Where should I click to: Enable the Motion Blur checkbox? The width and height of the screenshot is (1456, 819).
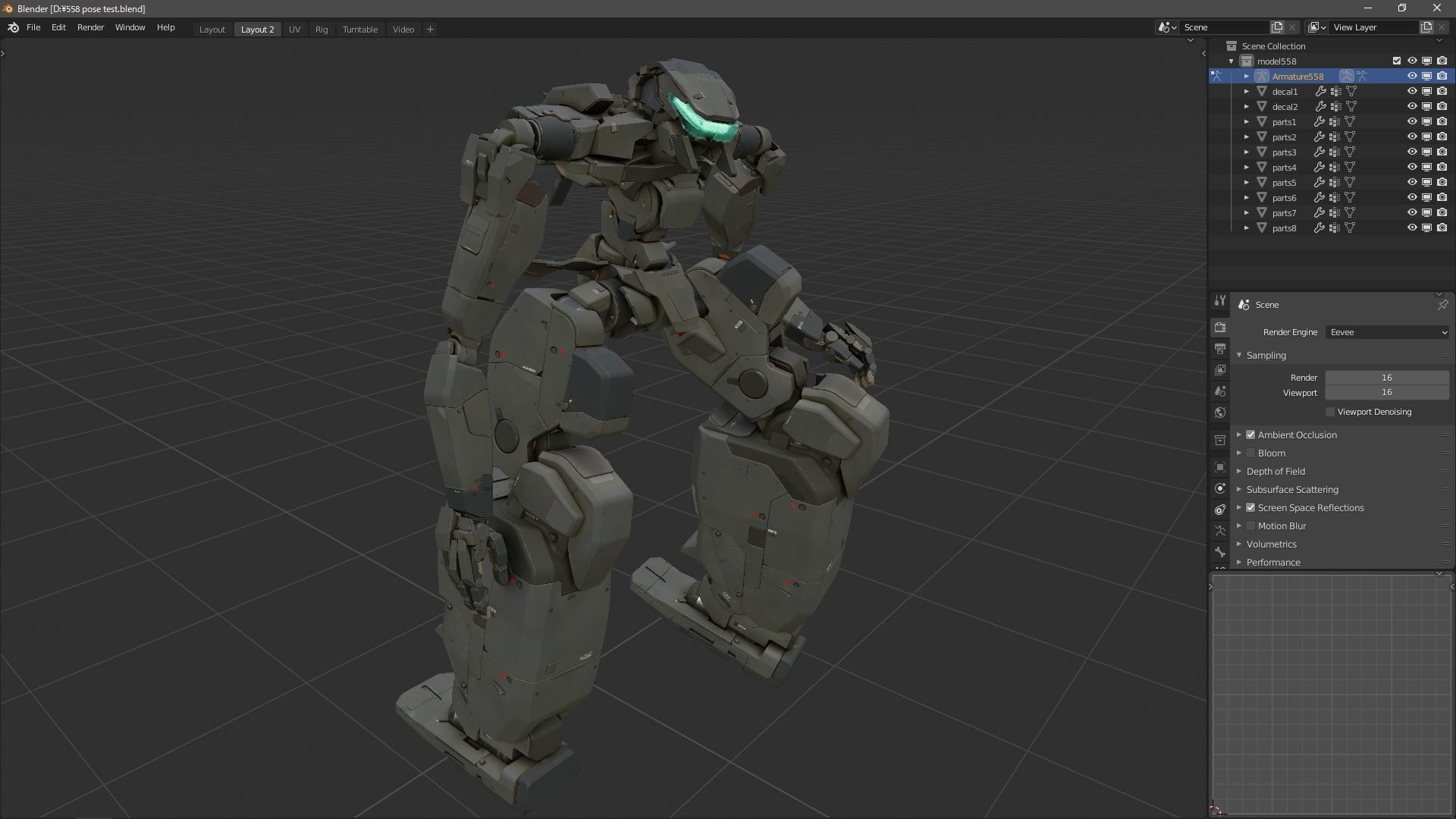[x=1250, y=526]
